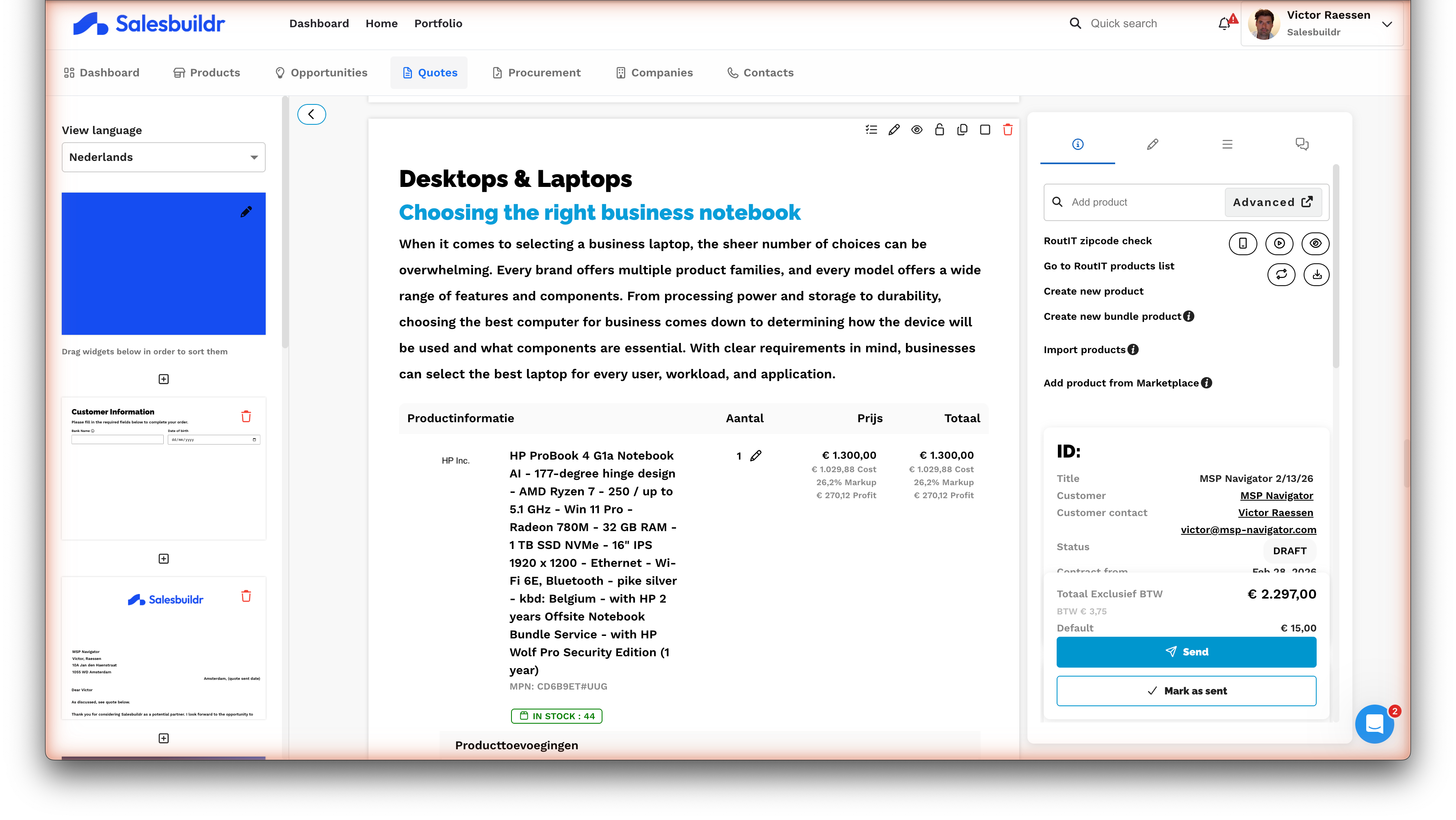This screenshot has height=820, width=1456.
Task: Delete the Customer Information widget
Action: 246,416
